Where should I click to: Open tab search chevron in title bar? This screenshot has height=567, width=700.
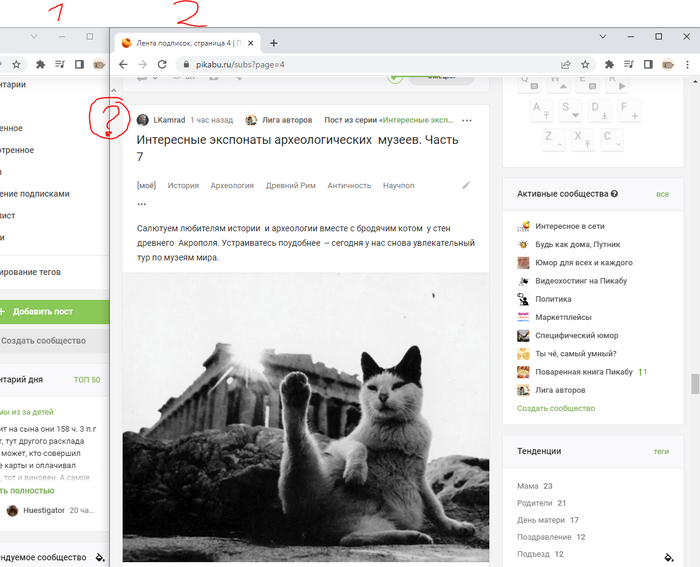pyautogui.click(x=603, y=37)
